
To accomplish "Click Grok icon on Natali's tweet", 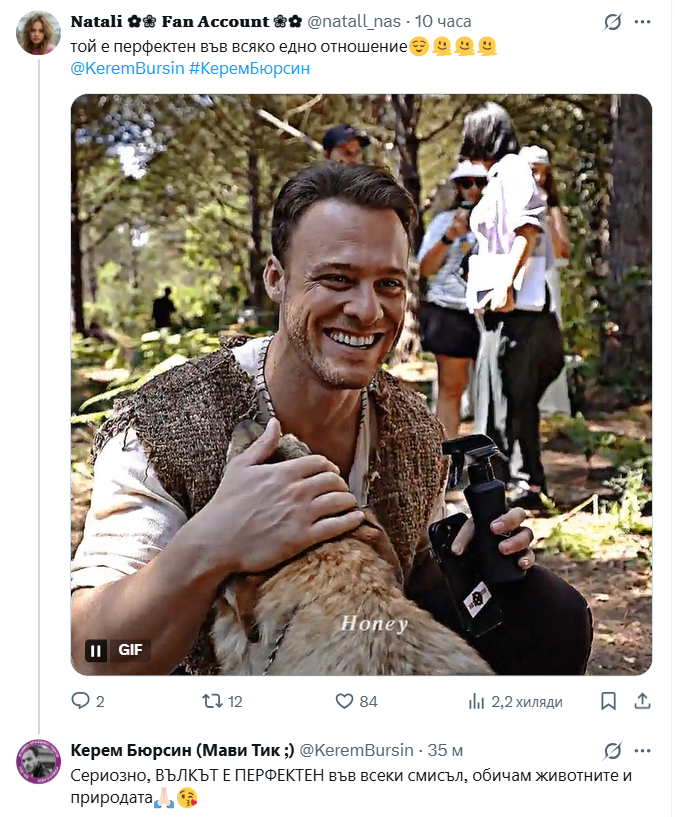I will 612,22.
